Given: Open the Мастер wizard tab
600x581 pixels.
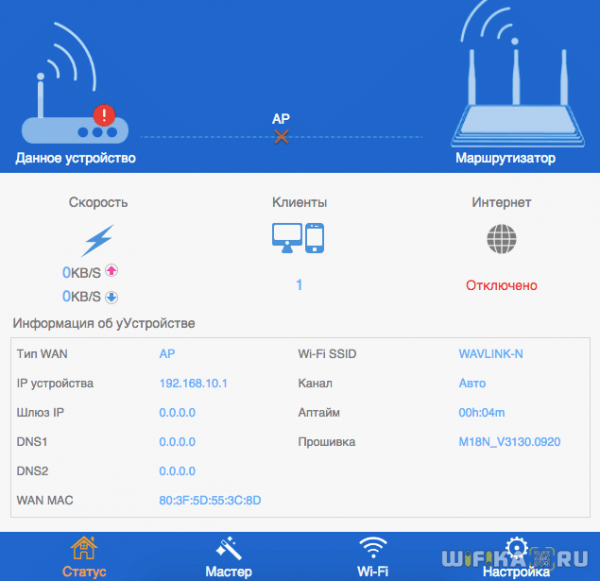Looking at the screenshot, I should click(x=228, y=557).
